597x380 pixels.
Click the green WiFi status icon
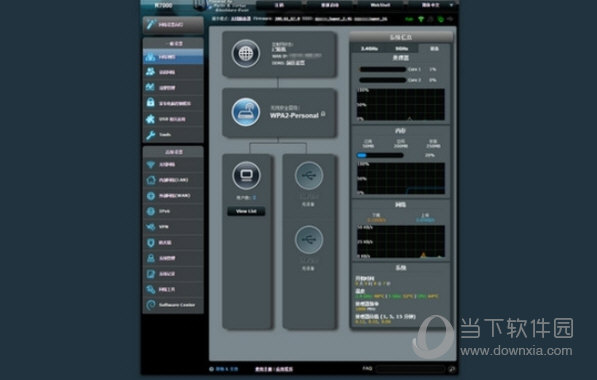pos(421,19)
